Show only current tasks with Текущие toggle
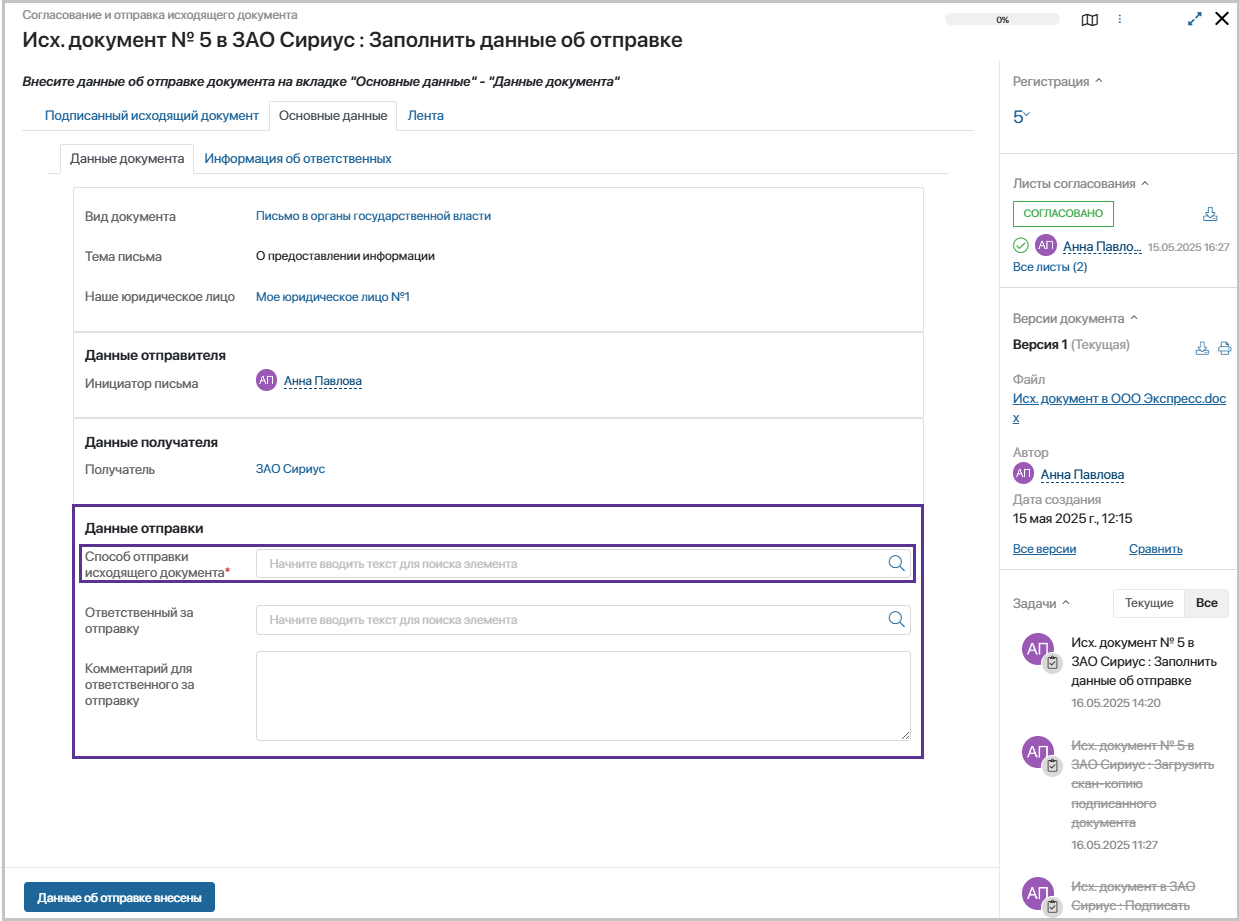The image size is (1239, 921). [1148, 603]
